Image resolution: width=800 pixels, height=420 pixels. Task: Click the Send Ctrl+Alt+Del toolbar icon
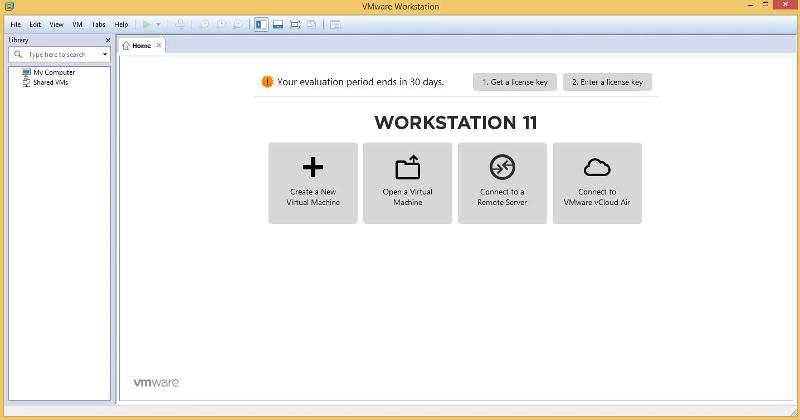[180, 24]
